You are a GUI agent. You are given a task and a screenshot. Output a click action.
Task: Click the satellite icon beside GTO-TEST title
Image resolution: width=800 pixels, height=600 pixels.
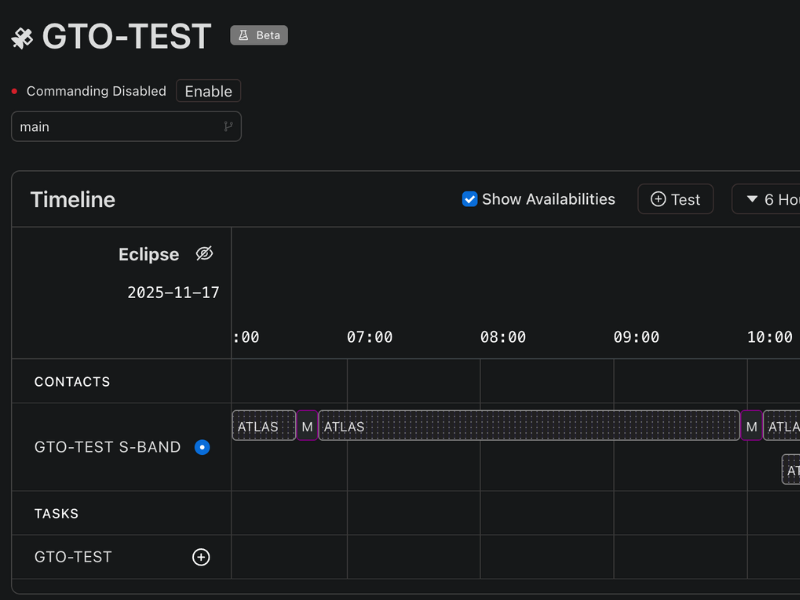coord(22,38)
